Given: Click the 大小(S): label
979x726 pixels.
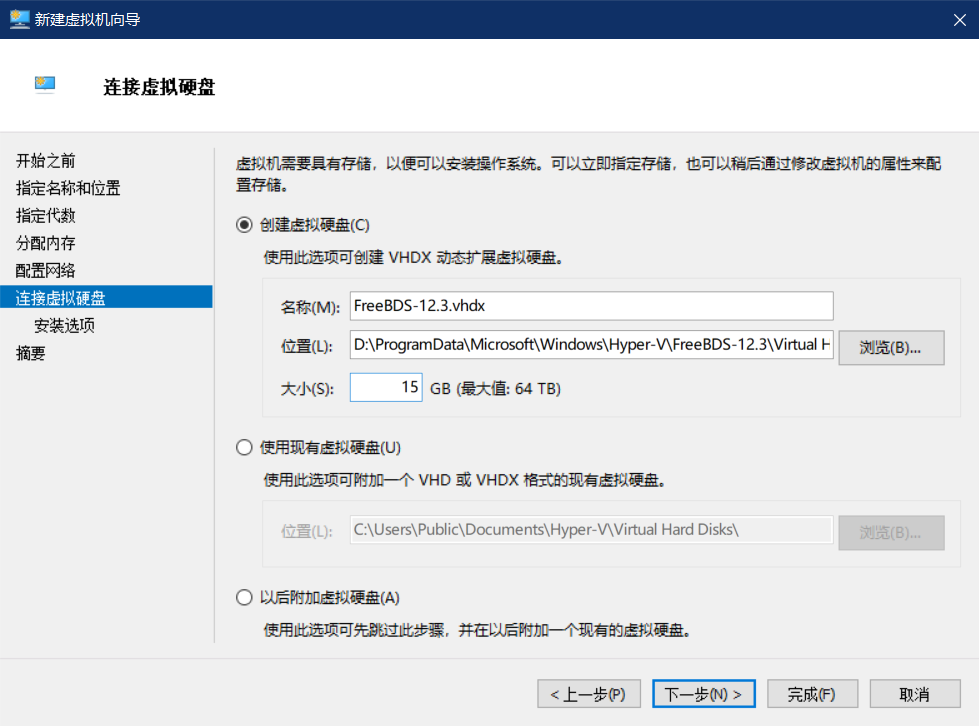Looking at the screenshot, I should click(307, 389).
